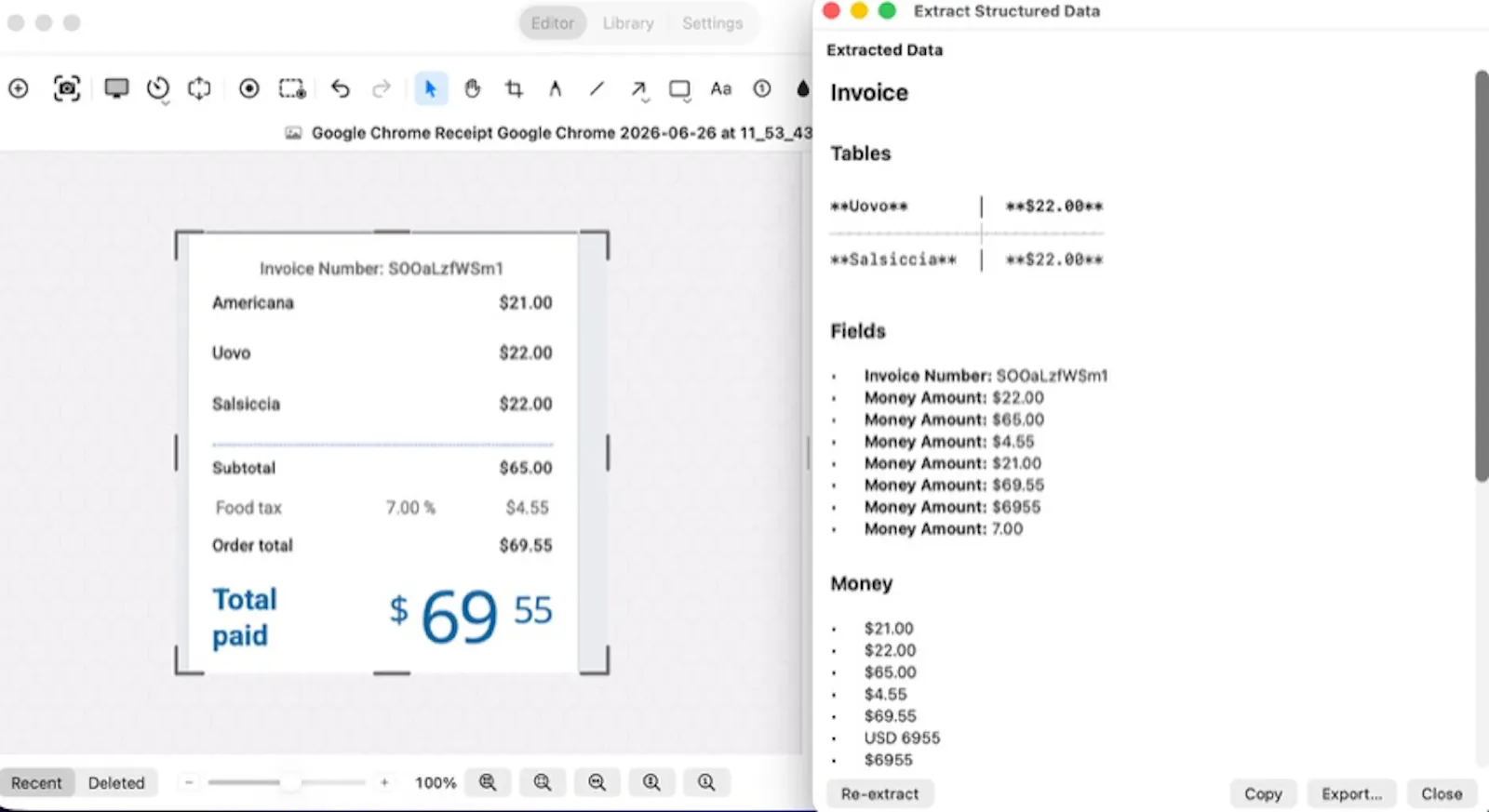Image resolution: width=1489 pixels, height=812 pixels.
Task: Click the camera capture area icon
Action: click(x=67, y=88)
